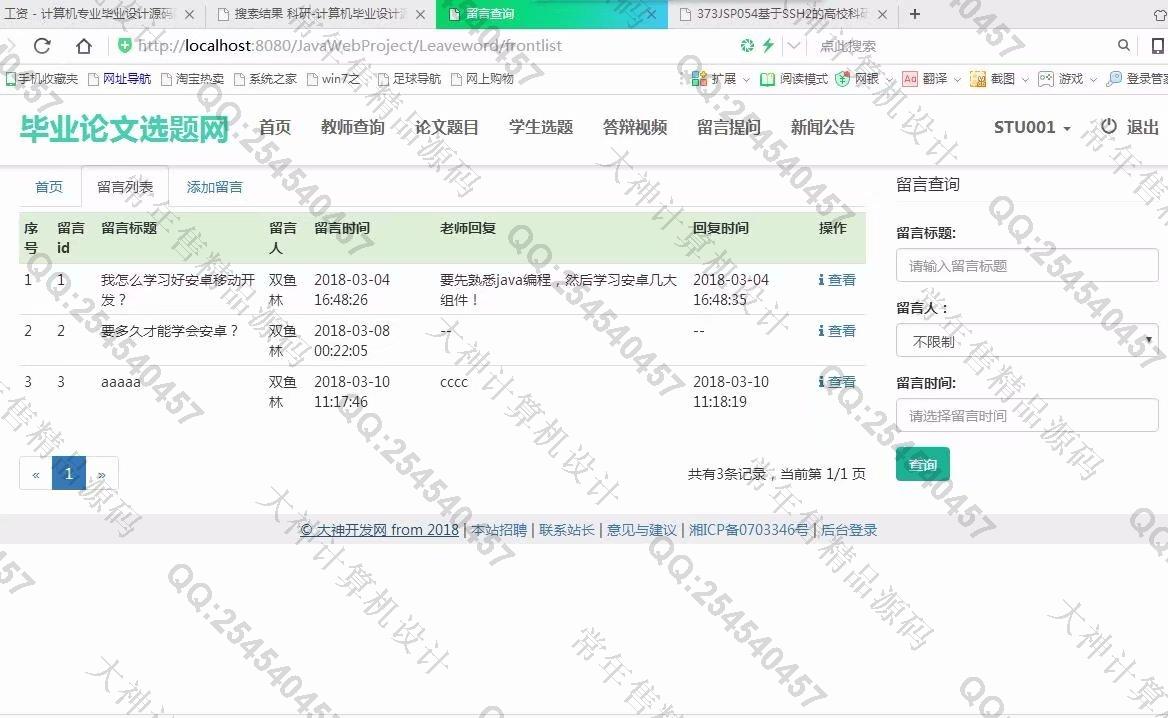The height and width of the screenshot is (718, 1168).
Task: Open new browser tab with plus icon
Action: coord(915,13)
